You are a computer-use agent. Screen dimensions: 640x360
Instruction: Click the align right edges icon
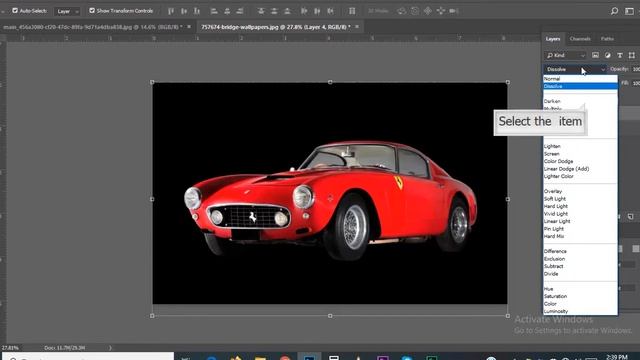(240, 11)
